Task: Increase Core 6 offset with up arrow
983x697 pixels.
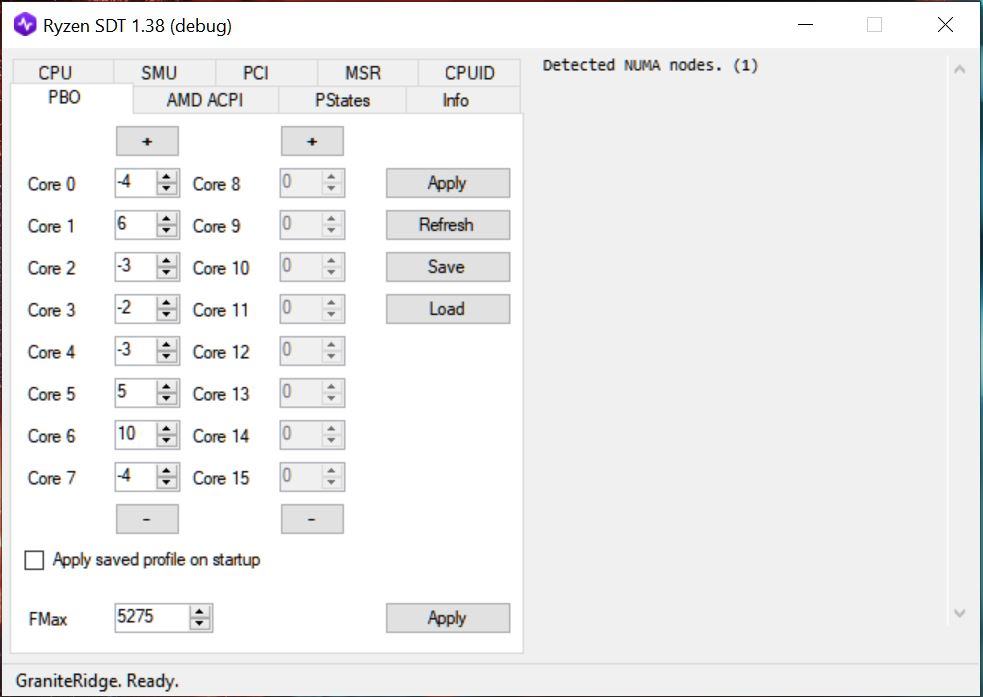Action: (167, 429)
